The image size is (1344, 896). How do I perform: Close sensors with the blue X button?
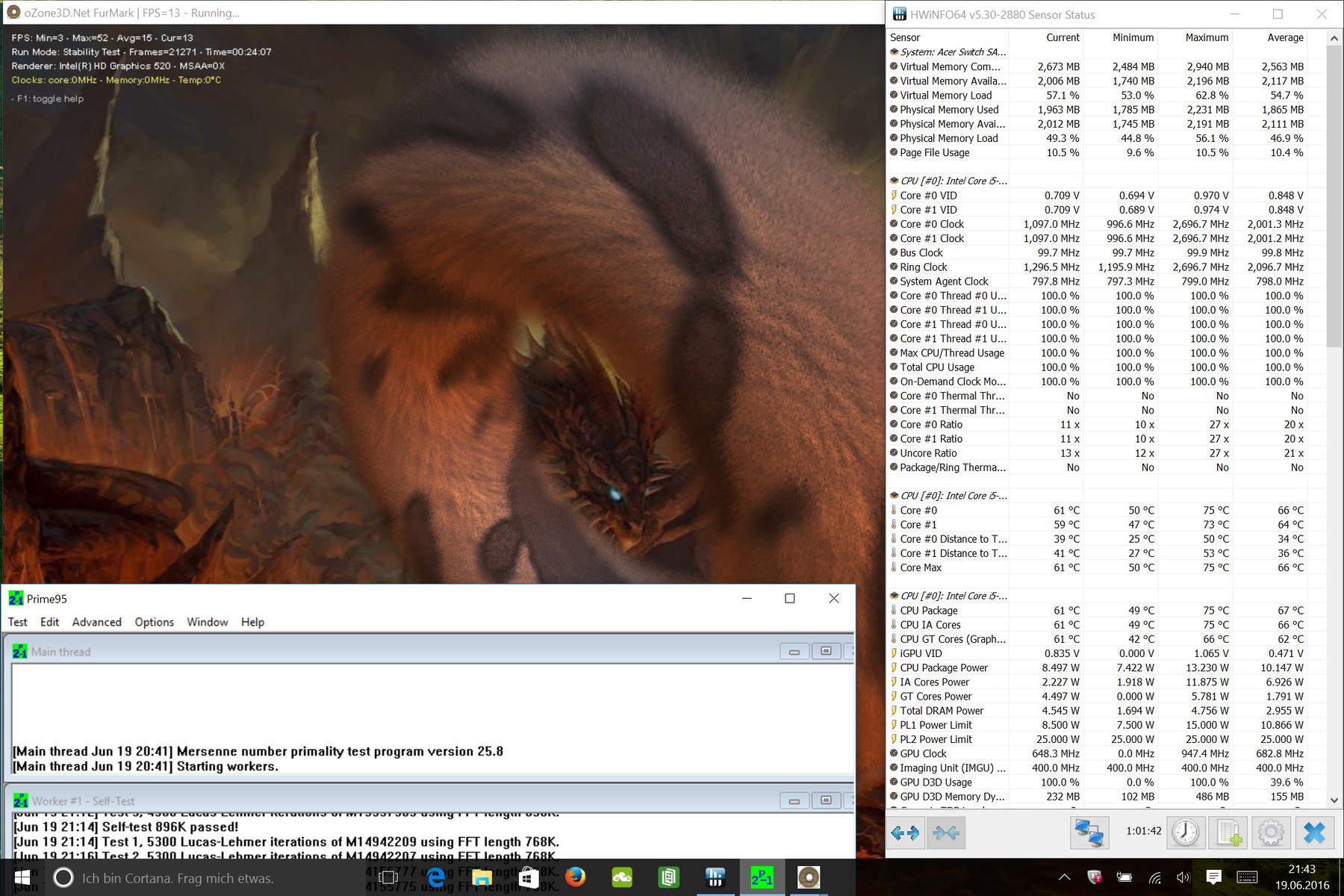1314,833
